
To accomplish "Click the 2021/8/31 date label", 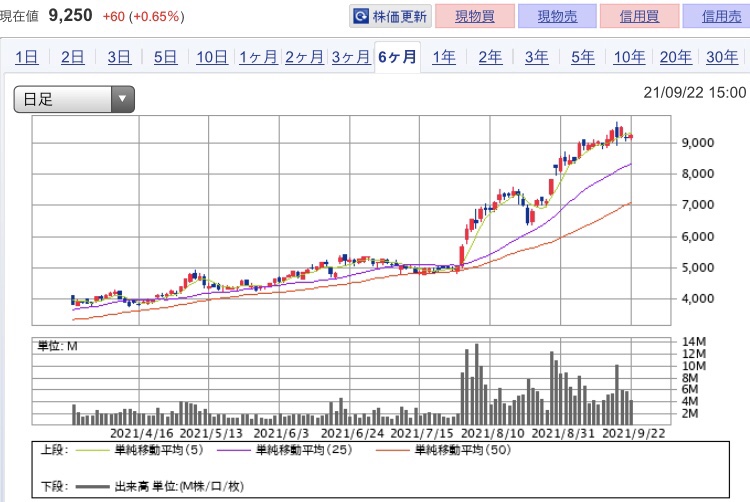I will tap(563, 434).
